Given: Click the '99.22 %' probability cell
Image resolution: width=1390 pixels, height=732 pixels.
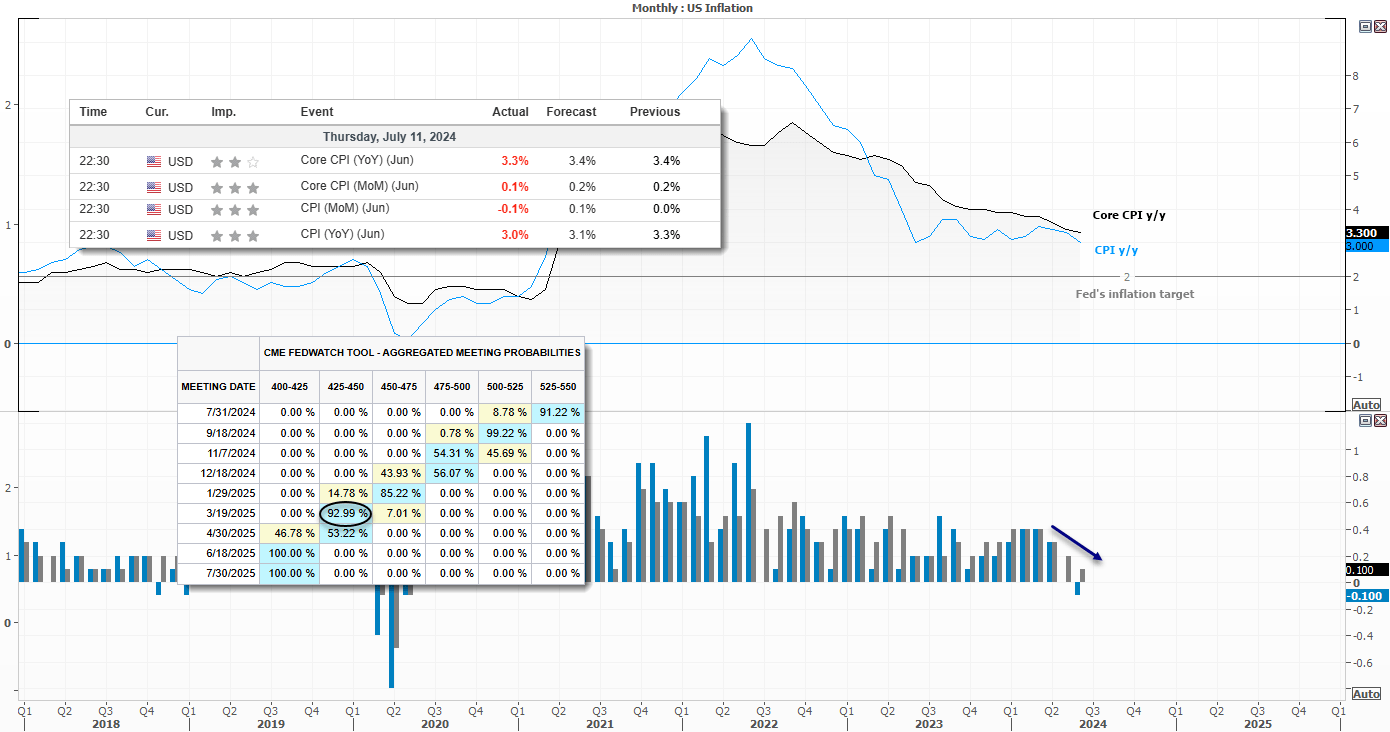Looking at the screenshot, I should coord(505,433).
